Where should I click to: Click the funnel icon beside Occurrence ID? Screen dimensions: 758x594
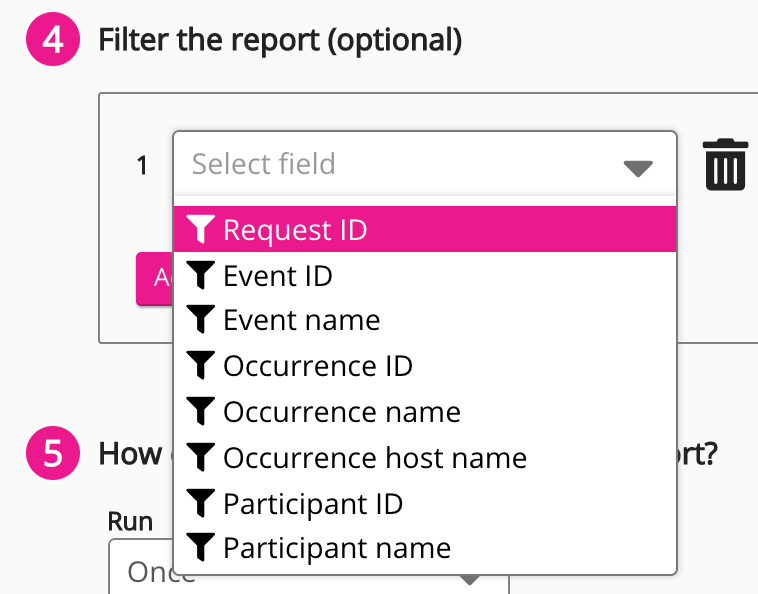(202, 366)
